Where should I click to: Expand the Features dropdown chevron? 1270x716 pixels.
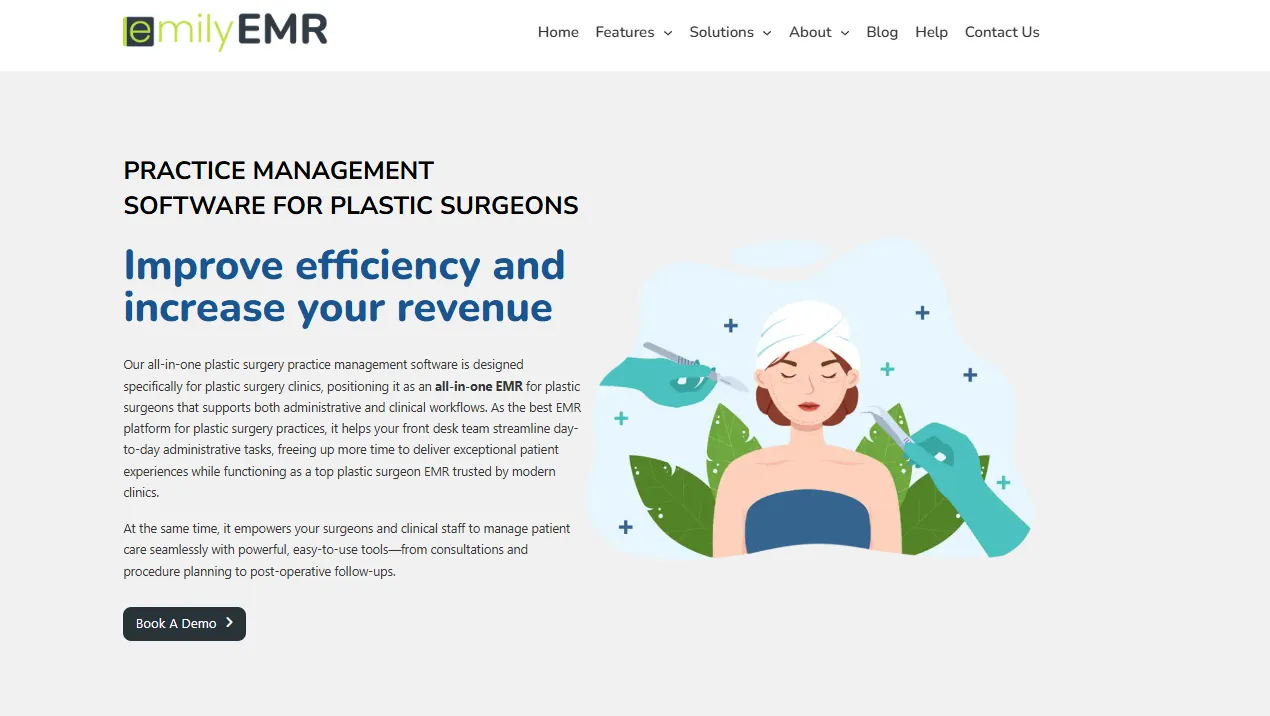668,33
